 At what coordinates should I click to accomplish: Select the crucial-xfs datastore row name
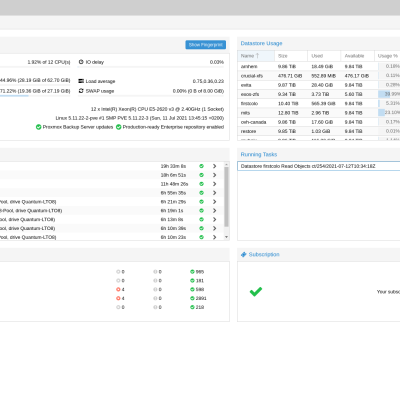(252, 76)
